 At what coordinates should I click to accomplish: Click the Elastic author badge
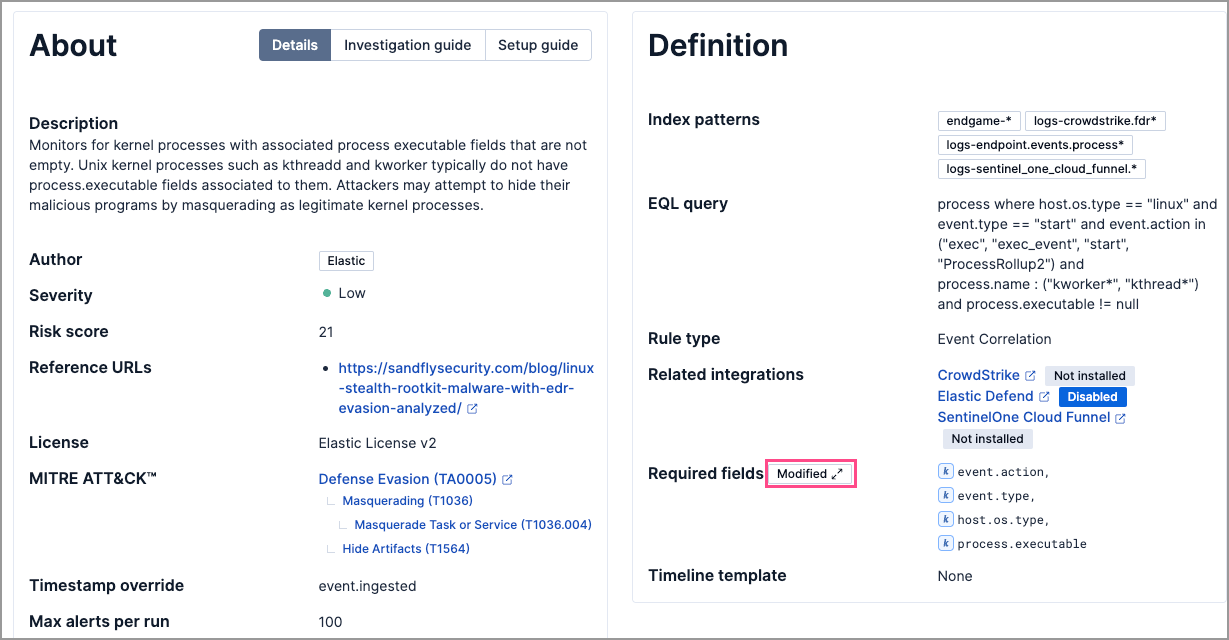click(346, 260)
